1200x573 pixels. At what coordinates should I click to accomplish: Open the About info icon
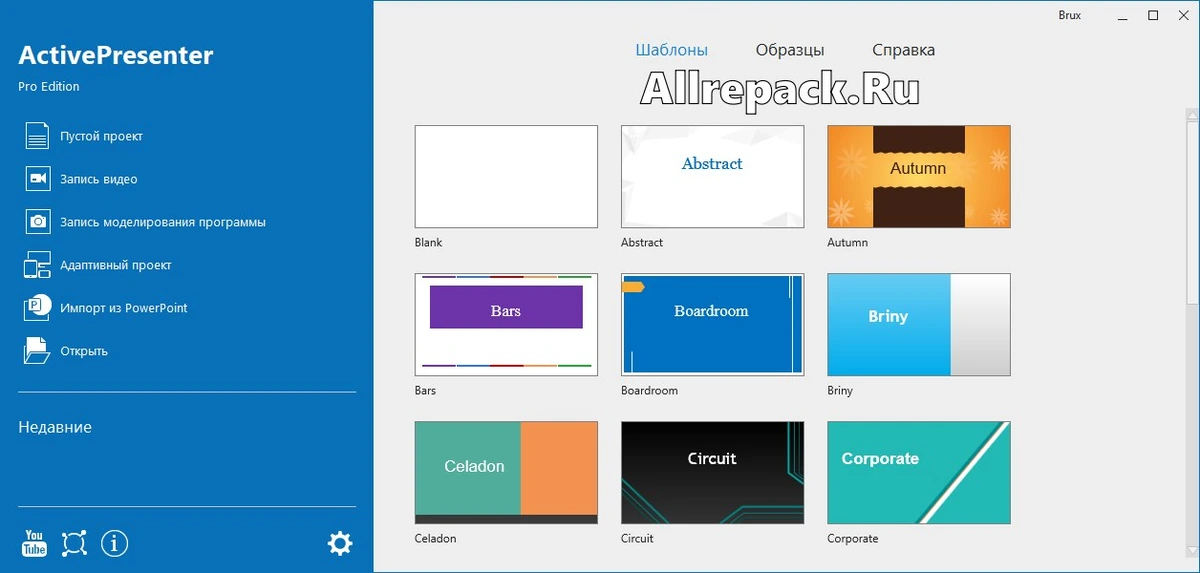(x=115, y=543)
